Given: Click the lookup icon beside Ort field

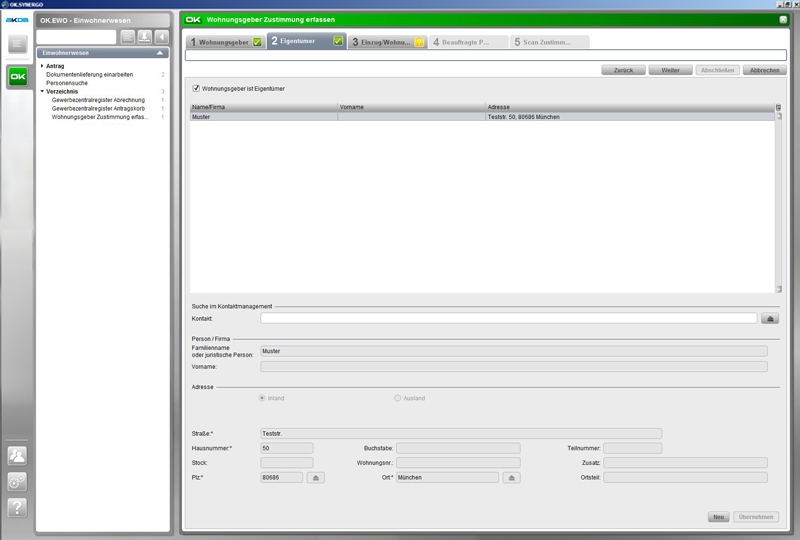Looking at the screenshot, I should [x=512, y=478].
